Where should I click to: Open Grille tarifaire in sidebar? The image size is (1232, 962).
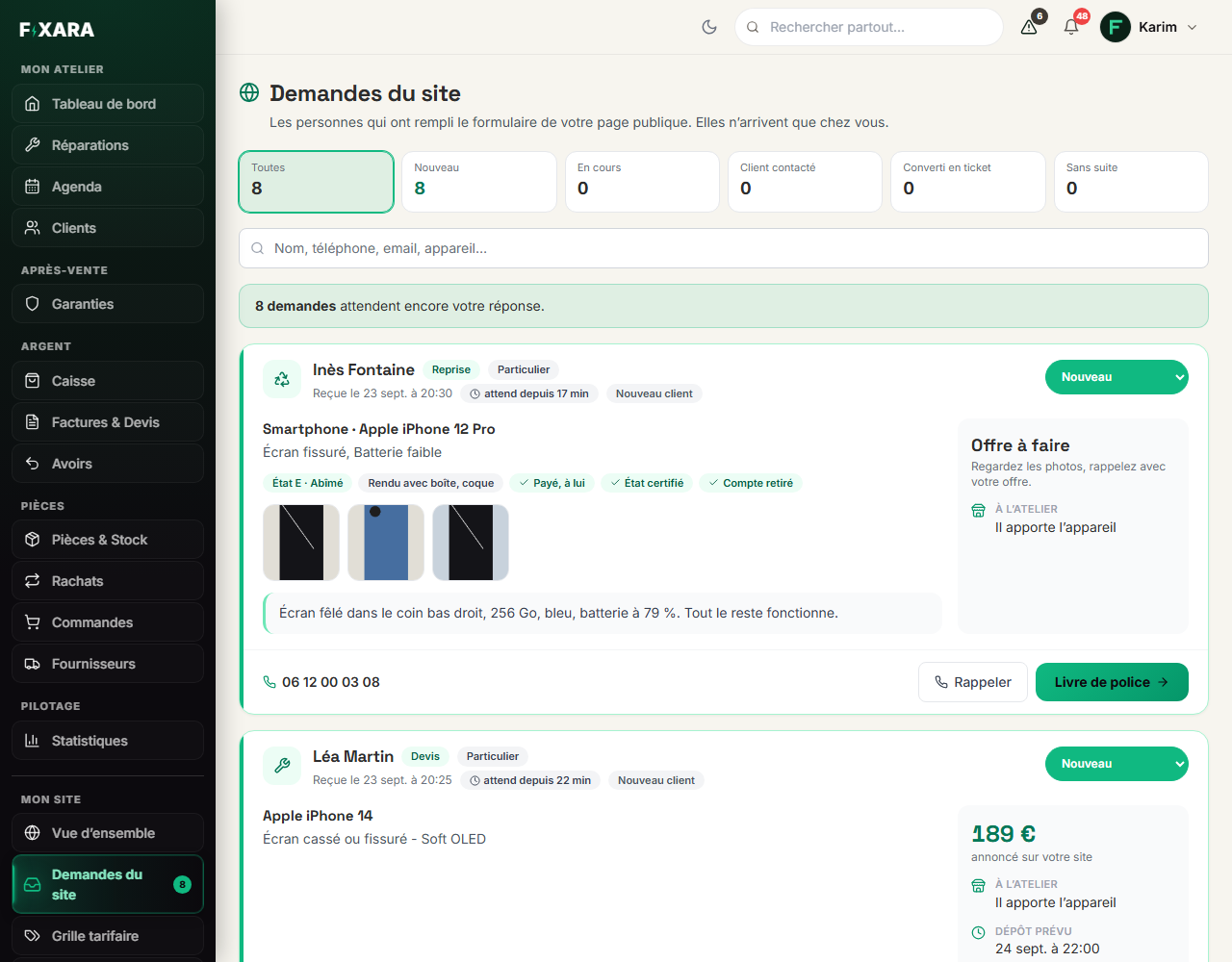(108, 936)
